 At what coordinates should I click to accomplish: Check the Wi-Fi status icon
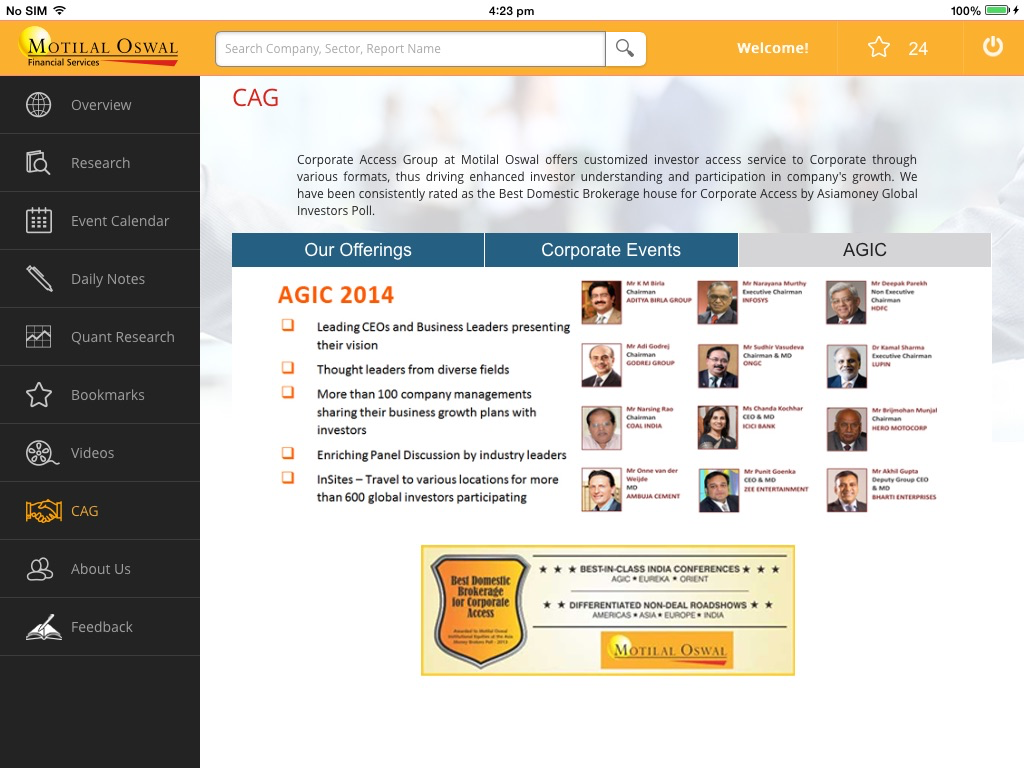pos(59,10)
